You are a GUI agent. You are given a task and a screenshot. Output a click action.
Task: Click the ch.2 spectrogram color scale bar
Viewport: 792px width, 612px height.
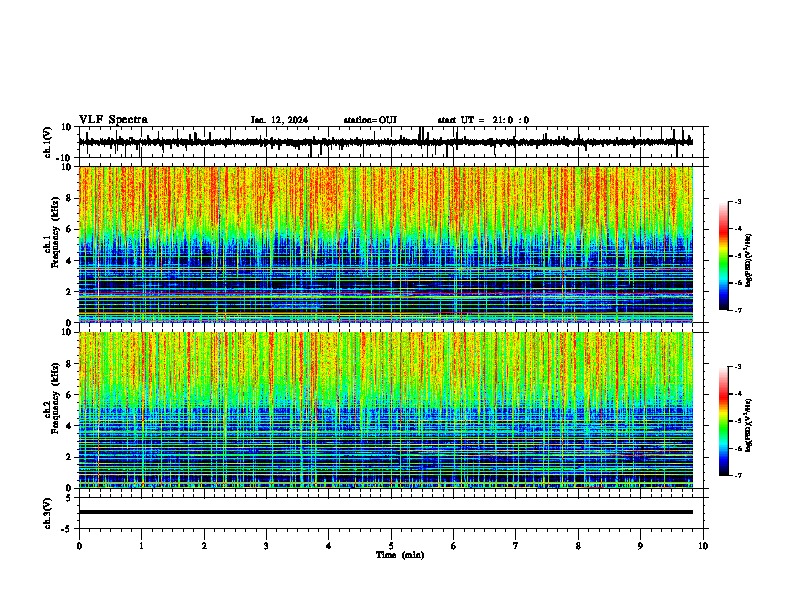click(x=723, y=421)
